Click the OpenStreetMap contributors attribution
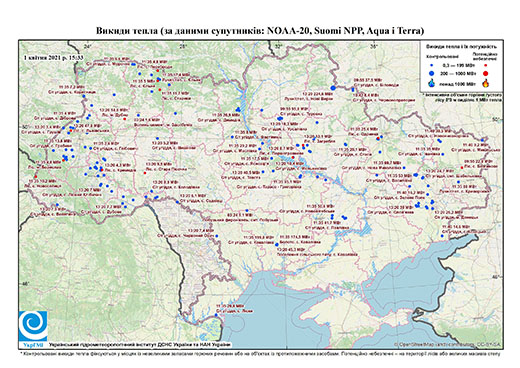 point(448,344)
